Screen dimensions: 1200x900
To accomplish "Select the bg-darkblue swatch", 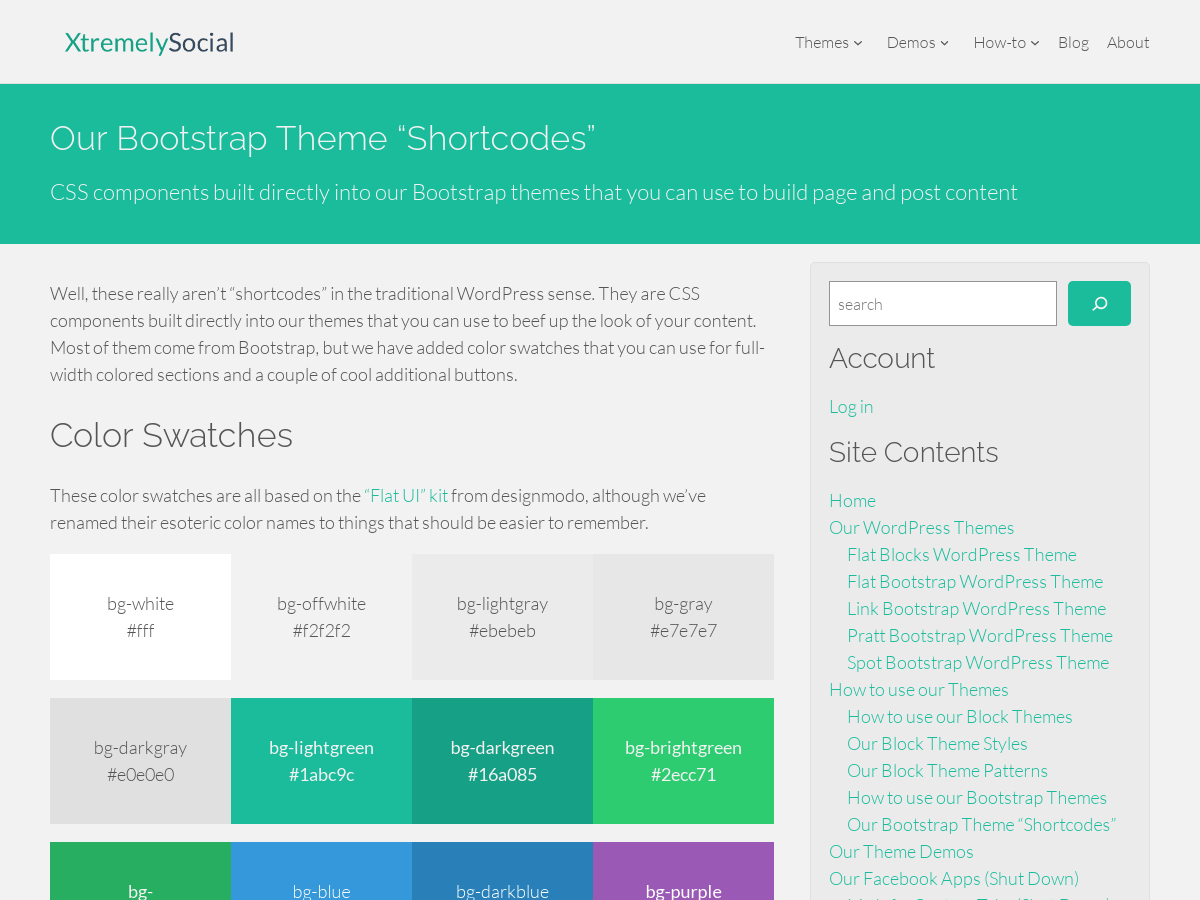I will tap(502, 871).
